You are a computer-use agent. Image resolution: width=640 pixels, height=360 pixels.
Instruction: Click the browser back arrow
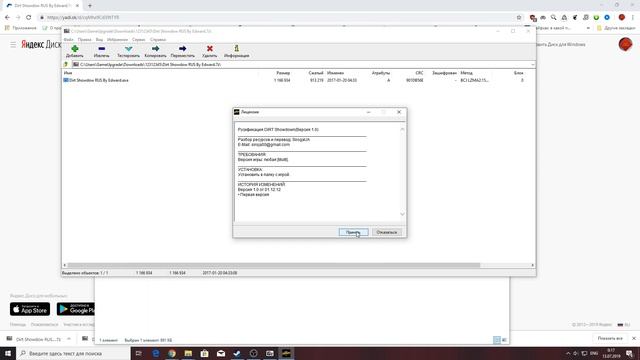point(7,18)
